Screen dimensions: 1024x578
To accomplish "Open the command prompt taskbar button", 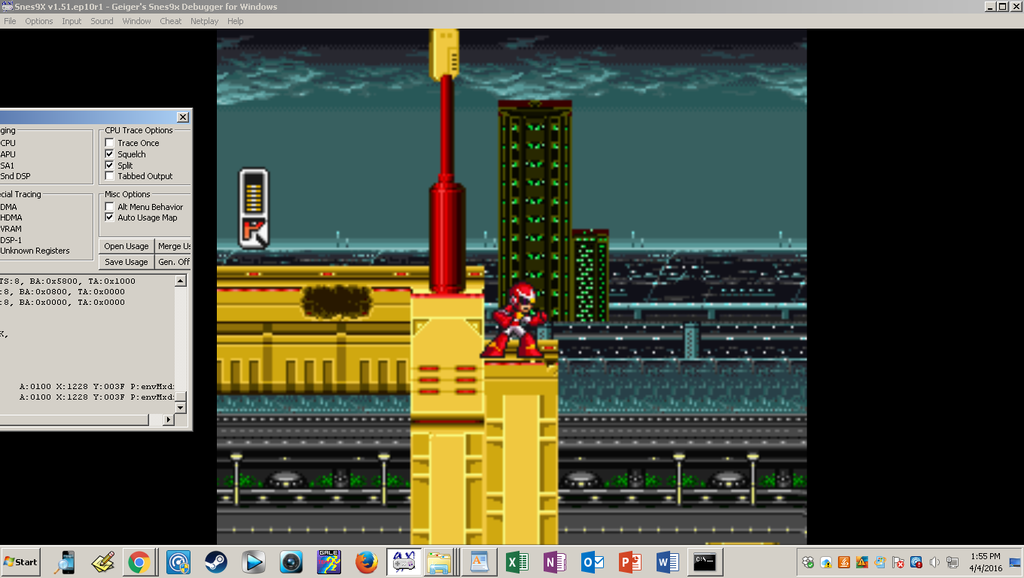I will click(705, 562).
